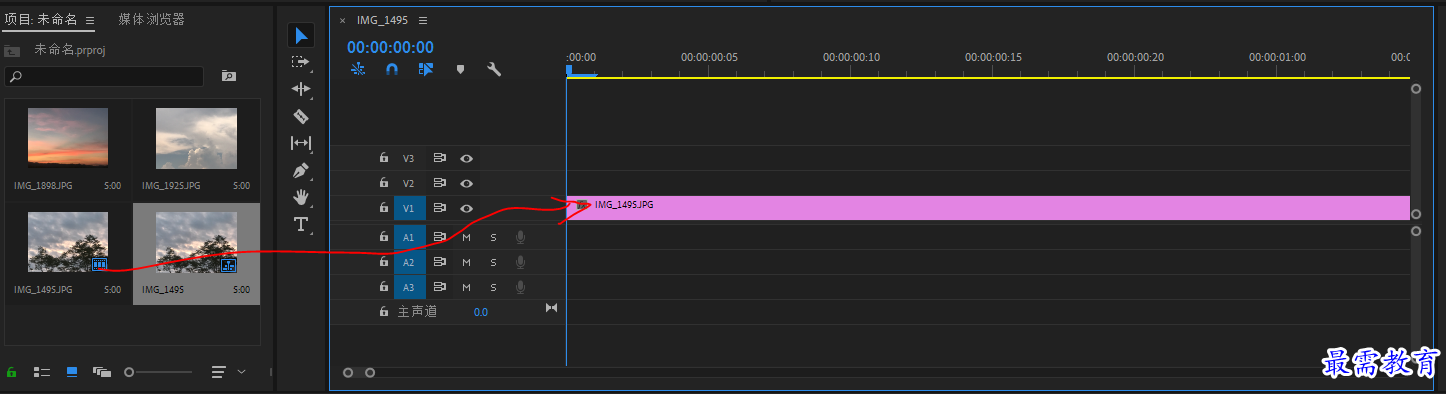
Task: Toggle V3 track output eye
Action: click(466, 158)
